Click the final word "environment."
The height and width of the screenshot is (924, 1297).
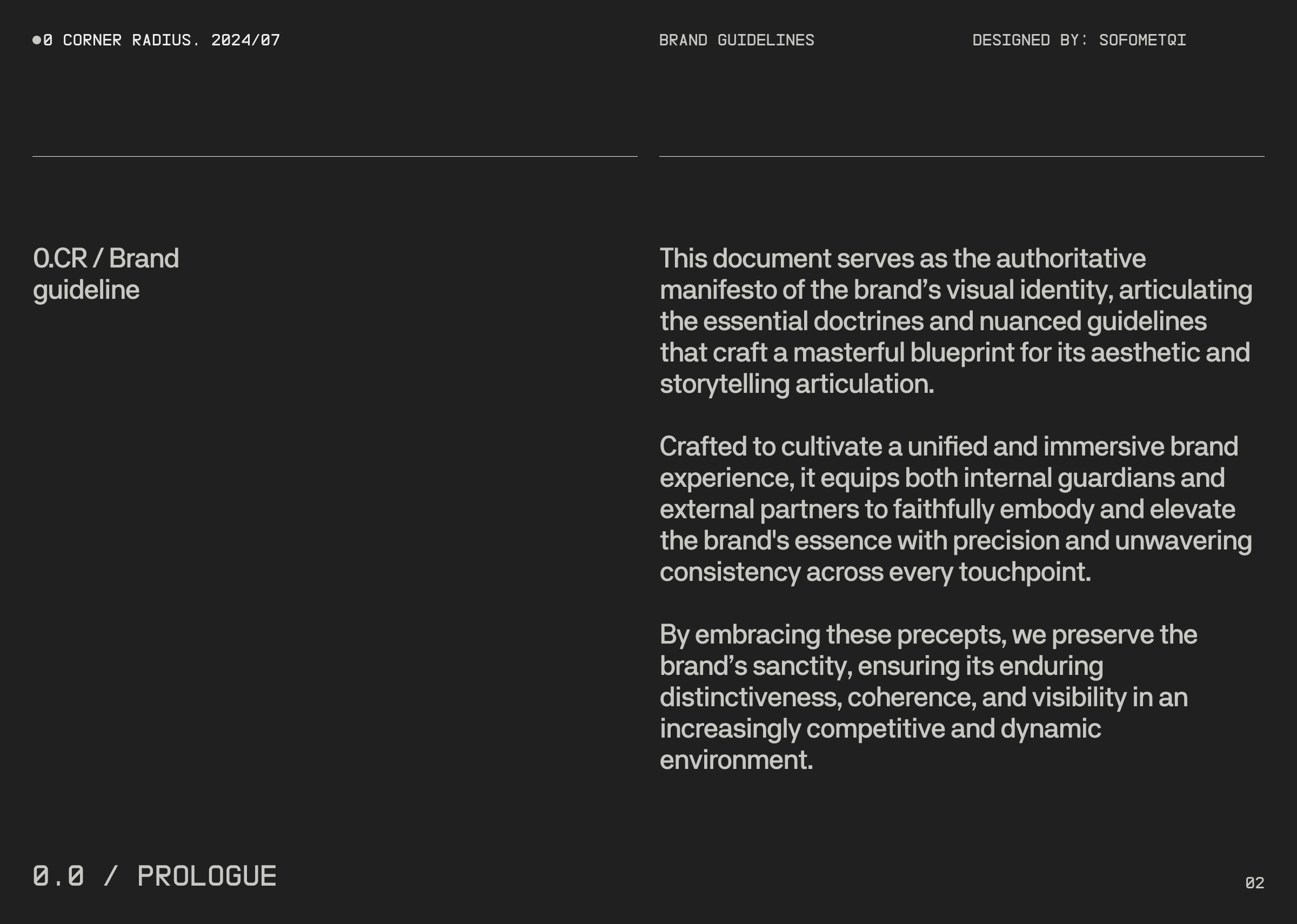[736, 760]
